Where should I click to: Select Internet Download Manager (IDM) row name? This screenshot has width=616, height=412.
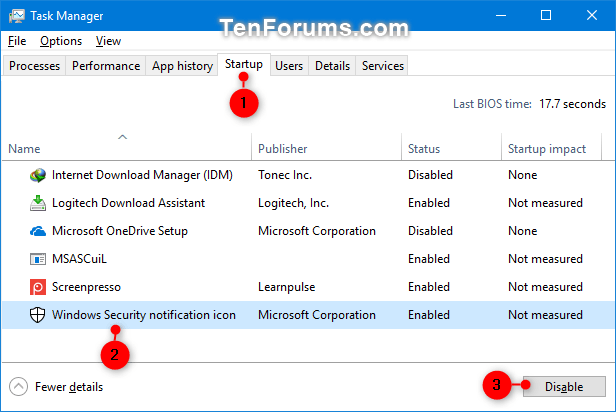142,175
